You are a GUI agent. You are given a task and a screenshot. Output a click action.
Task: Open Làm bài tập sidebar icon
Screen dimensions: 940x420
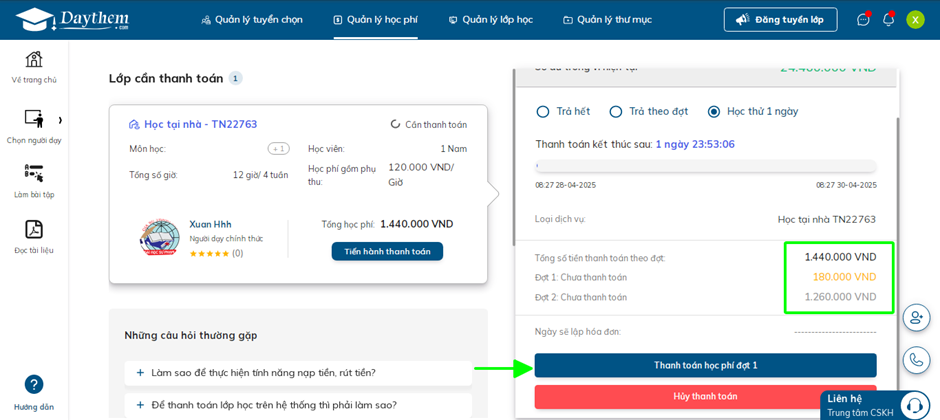click(34, 173)
